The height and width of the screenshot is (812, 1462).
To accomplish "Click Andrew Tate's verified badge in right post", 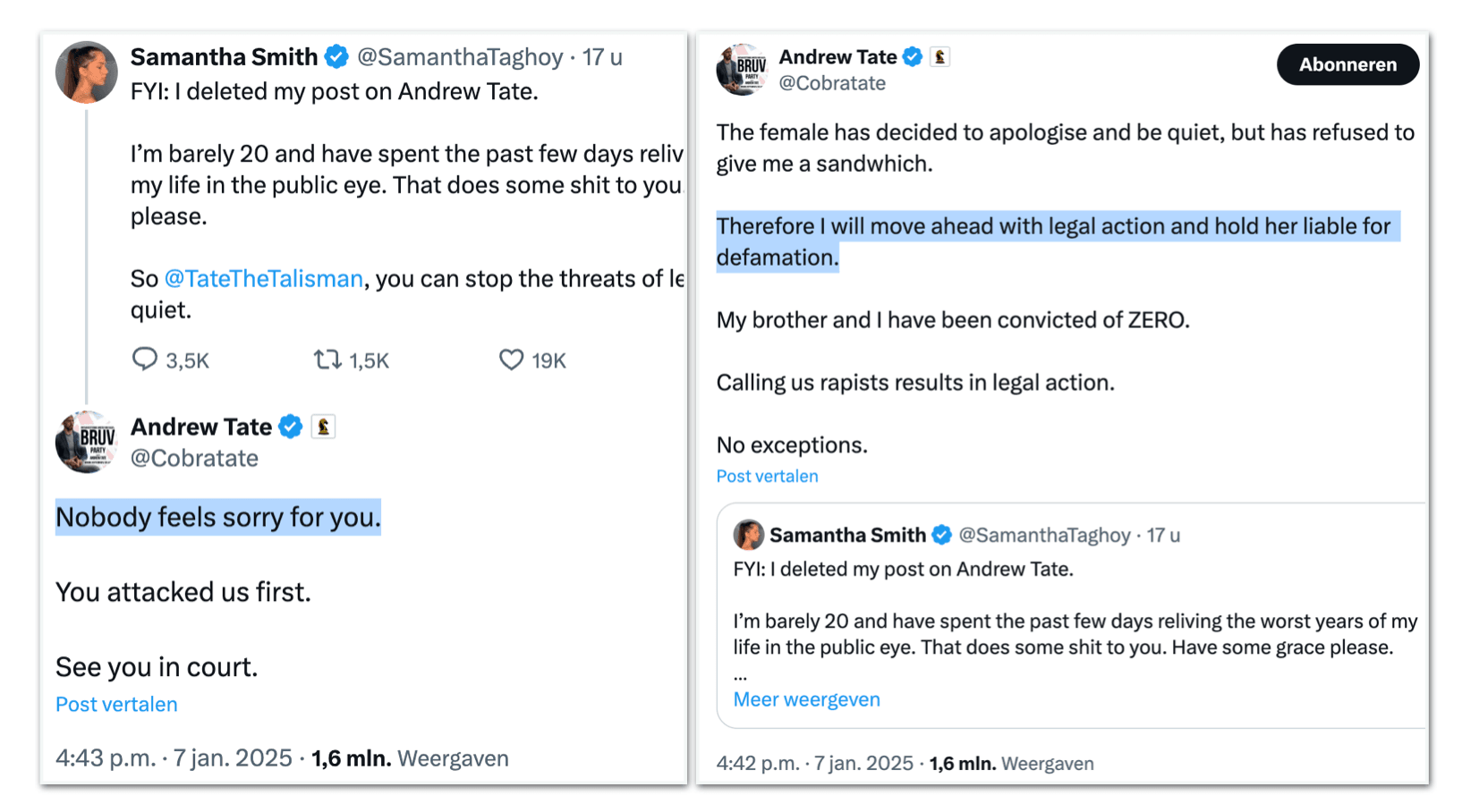I will [x=913, y=57].
